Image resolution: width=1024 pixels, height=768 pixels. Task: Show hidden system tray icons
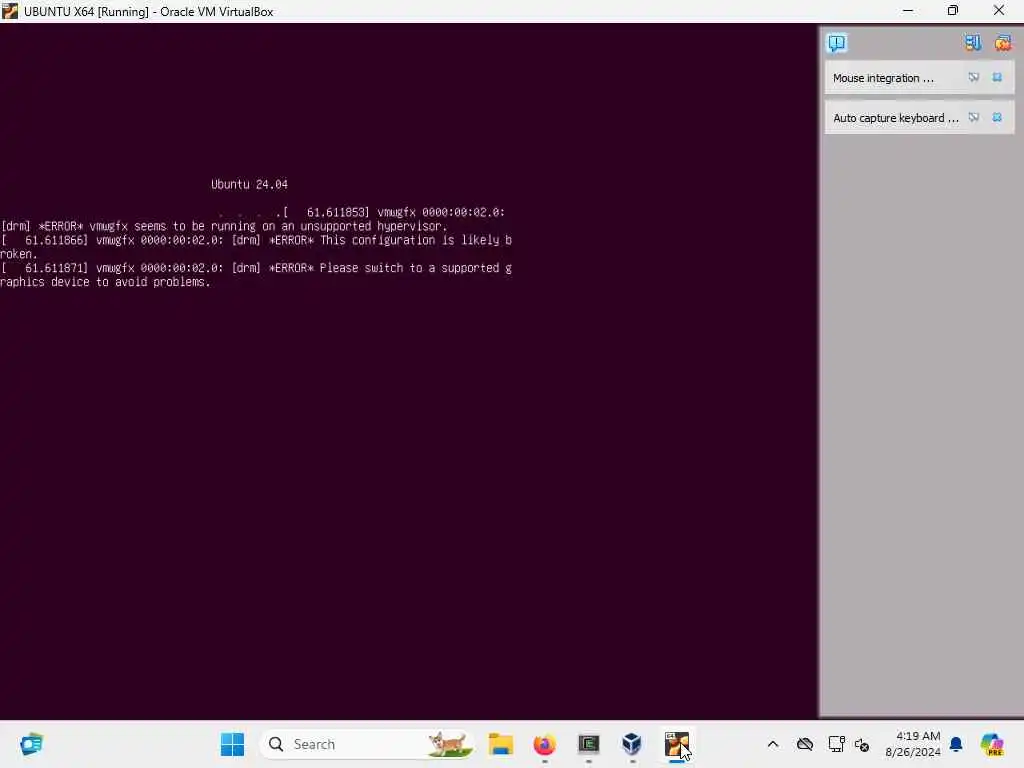(x=773, y=744)
